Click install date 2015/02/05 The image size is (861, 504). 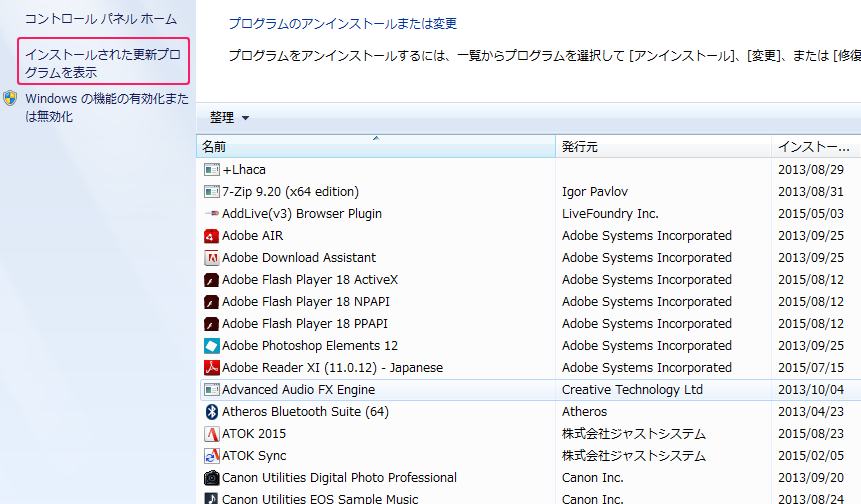click(811, 456)
